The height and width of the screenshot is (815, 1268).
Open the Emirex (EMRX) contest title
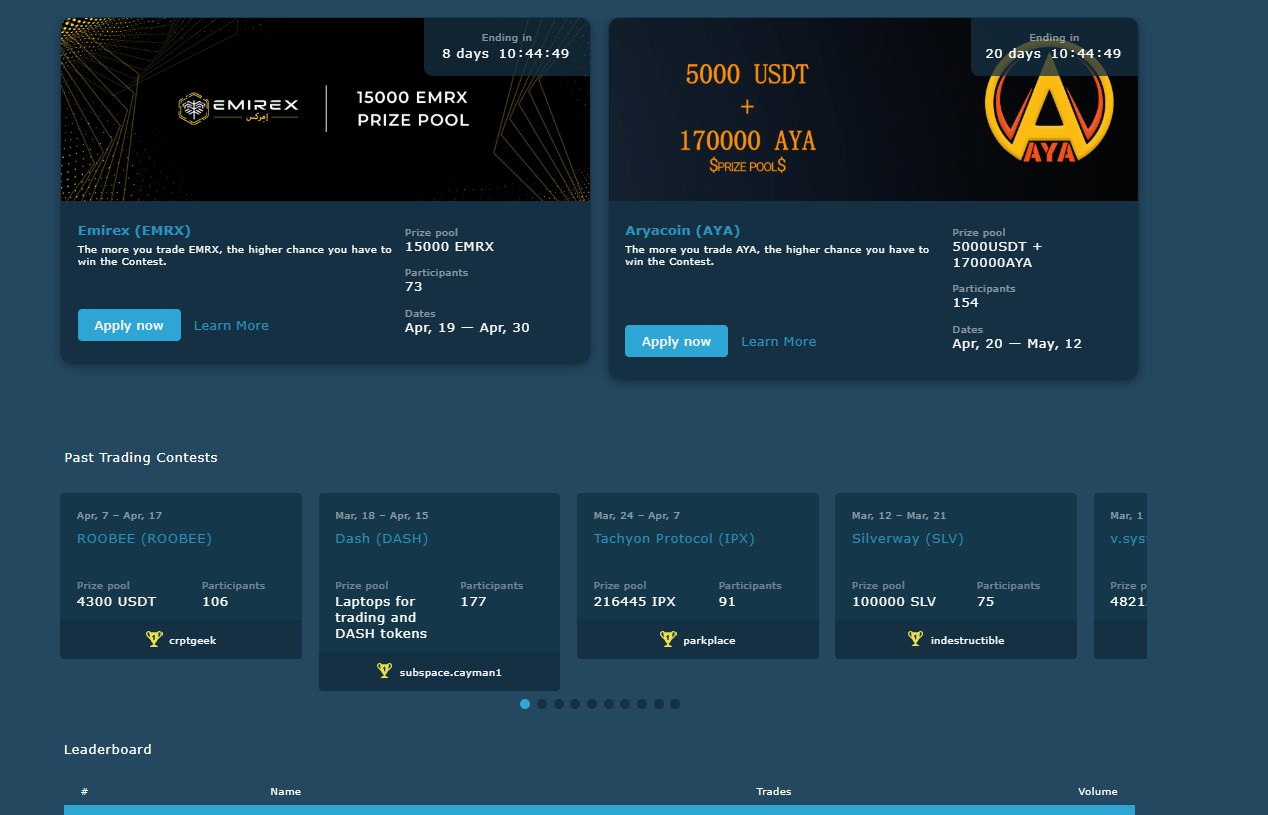tap(134, 230)
